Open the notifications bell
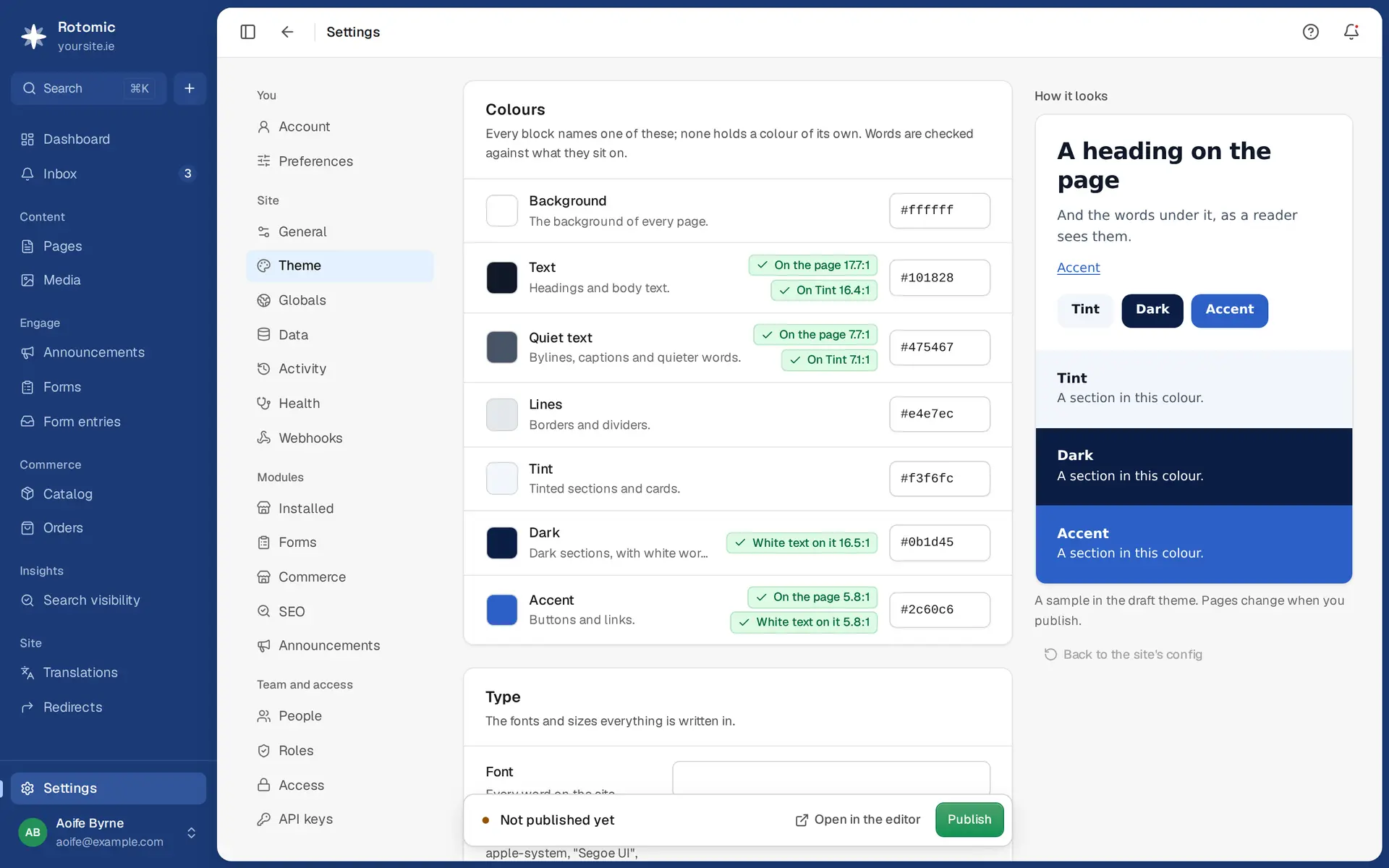 click(1351, 32)
